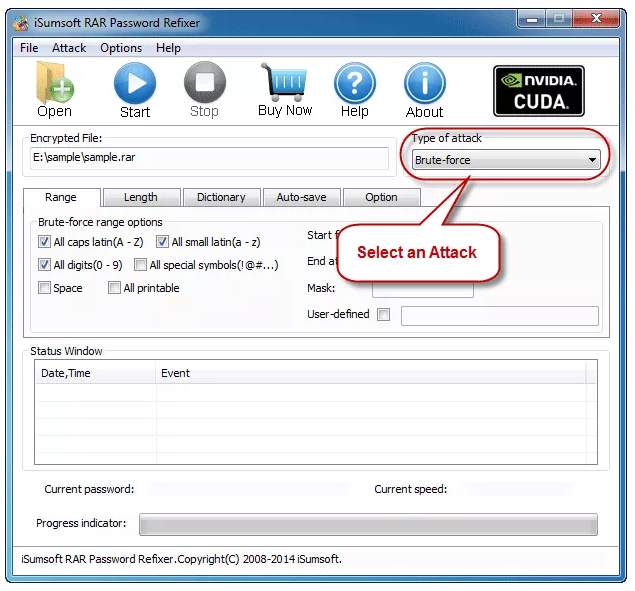Close the iSumsoft RAR Password Refixer window
Image resolution: width=635 pixels, height=591 pixels.
point(596,18)
